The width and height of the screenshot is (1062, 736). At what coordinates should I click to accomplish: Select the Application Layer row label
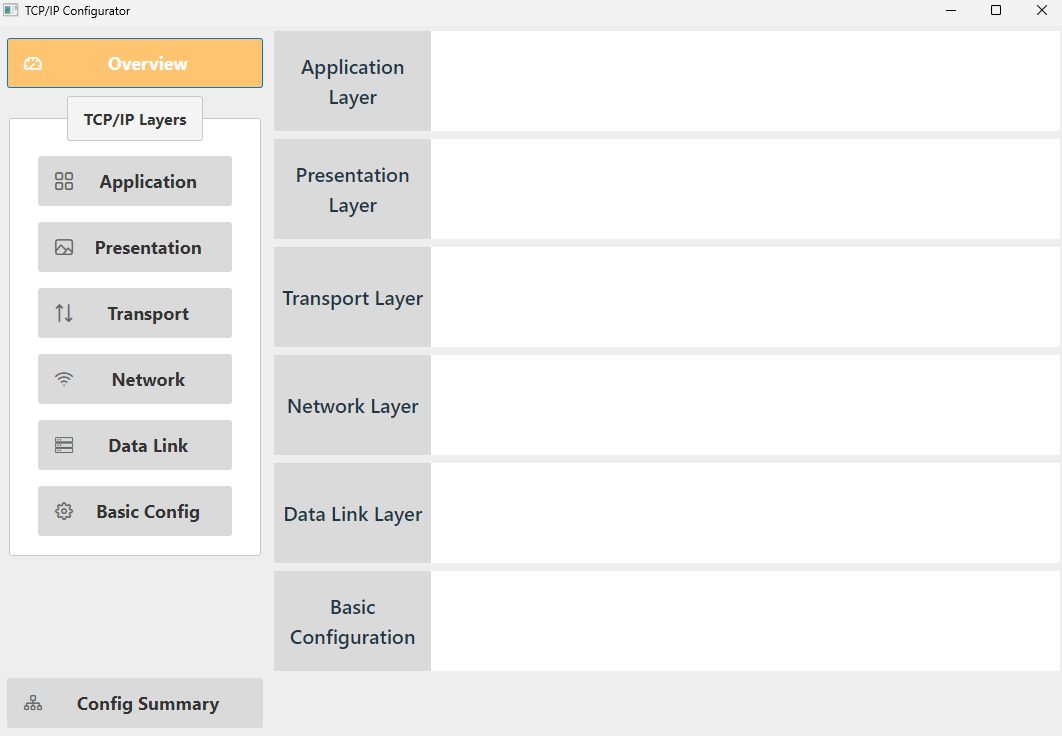[x=352, y=82]
